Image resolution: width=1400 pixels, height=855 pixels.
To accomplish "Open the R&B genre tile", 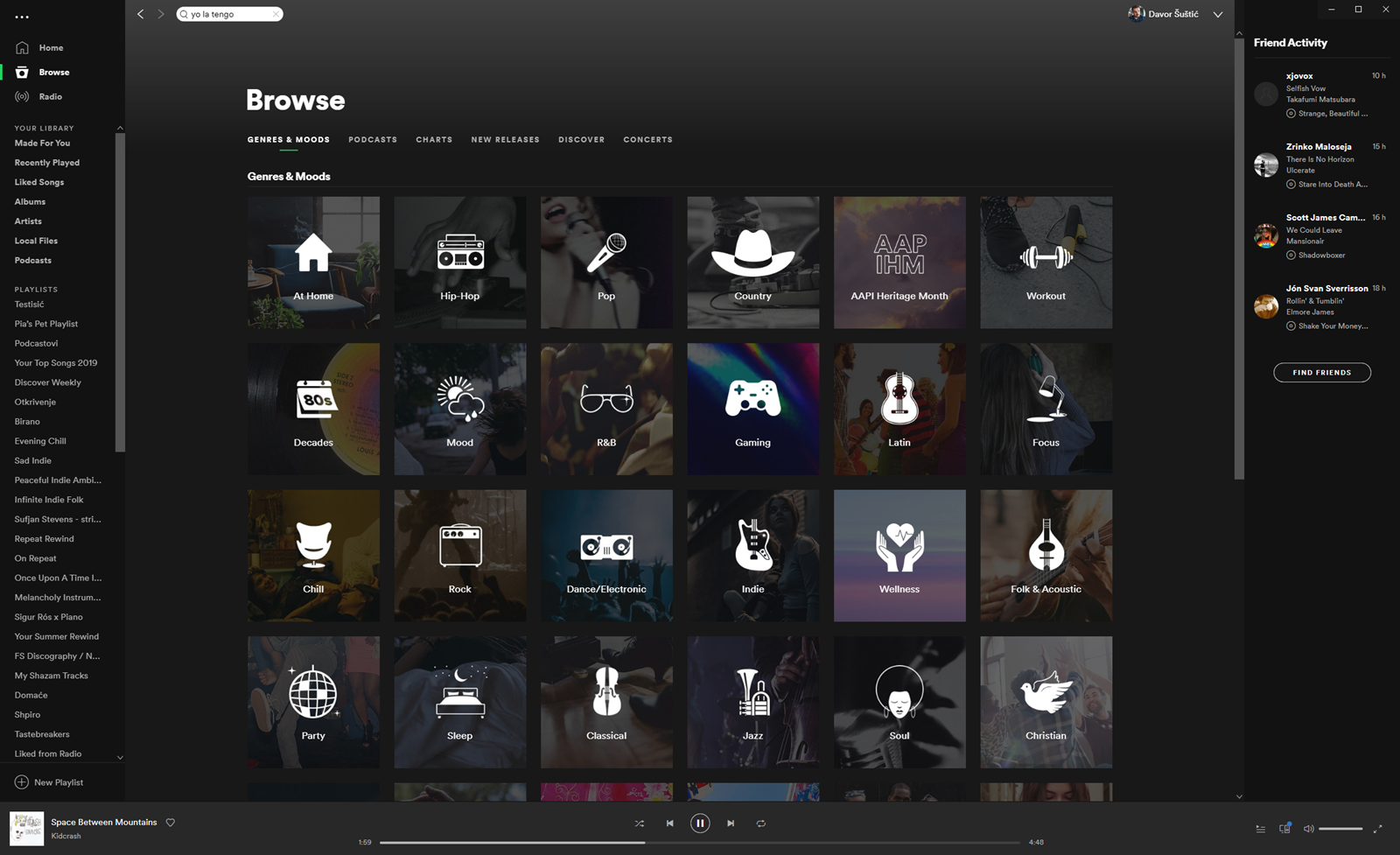I will (606, 410).
